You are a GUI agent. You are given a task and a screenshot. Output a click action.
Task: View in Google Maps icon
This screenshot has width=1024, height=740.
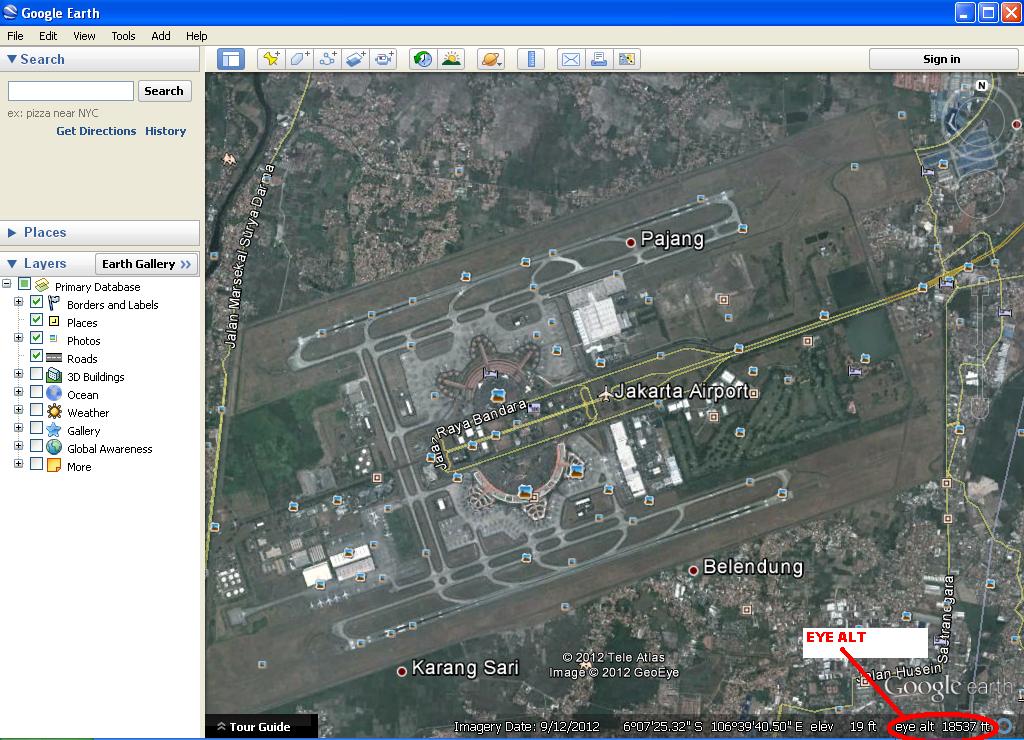click(627, 59)
